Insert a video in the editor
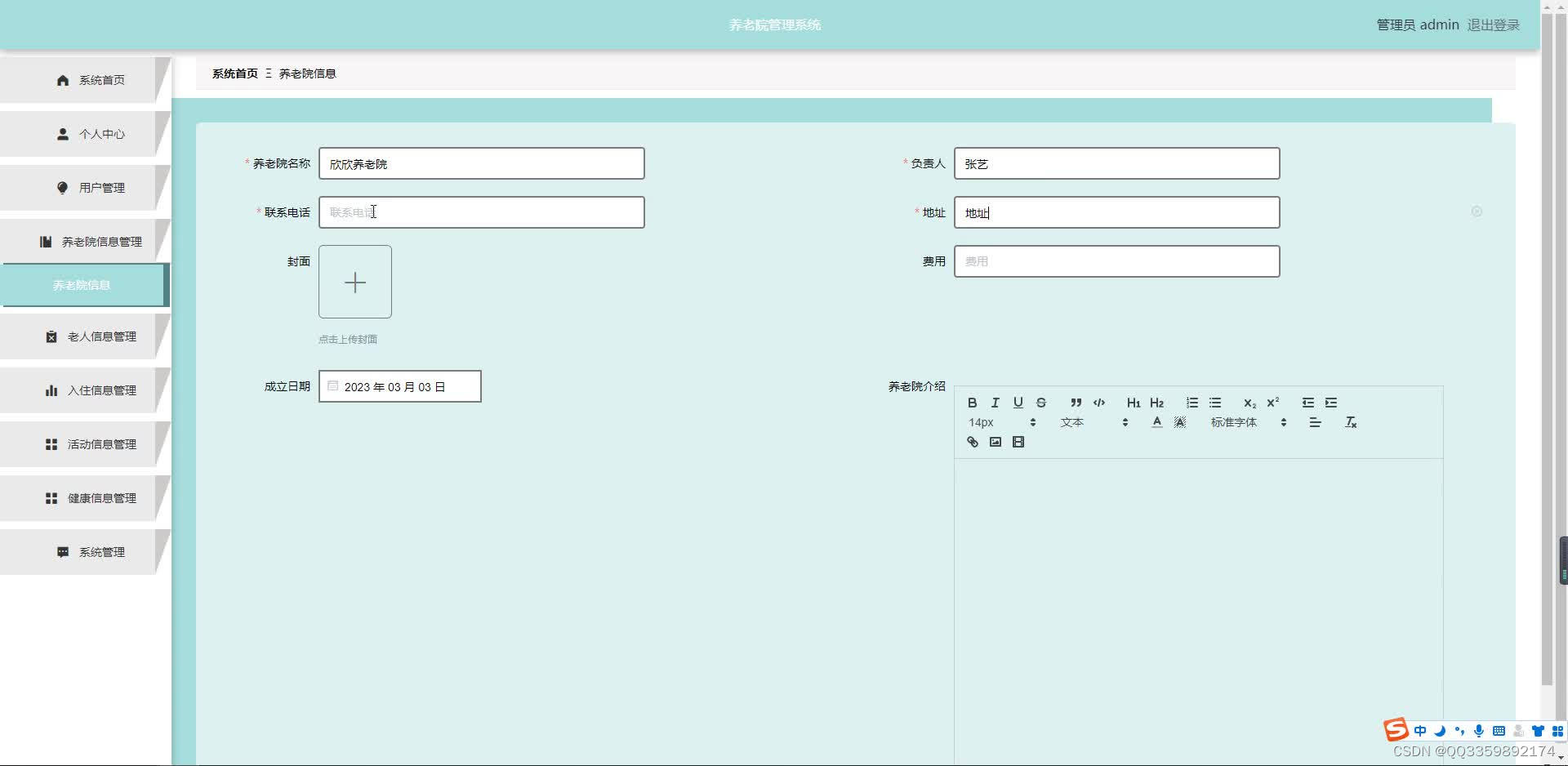This screenshot has height=766, width=1568. (1018, 442)
